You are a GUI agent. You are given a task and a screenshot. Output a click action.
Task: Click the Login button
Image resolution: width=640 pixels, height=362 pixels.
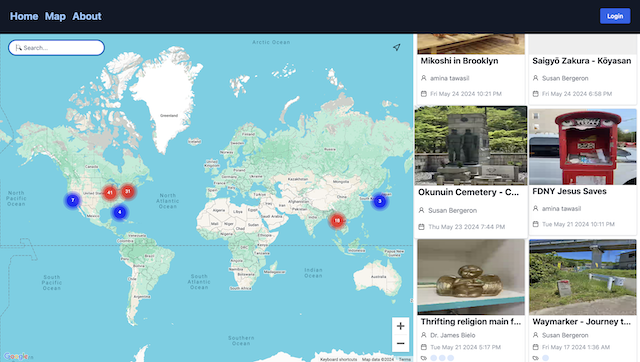click(615, 16)
